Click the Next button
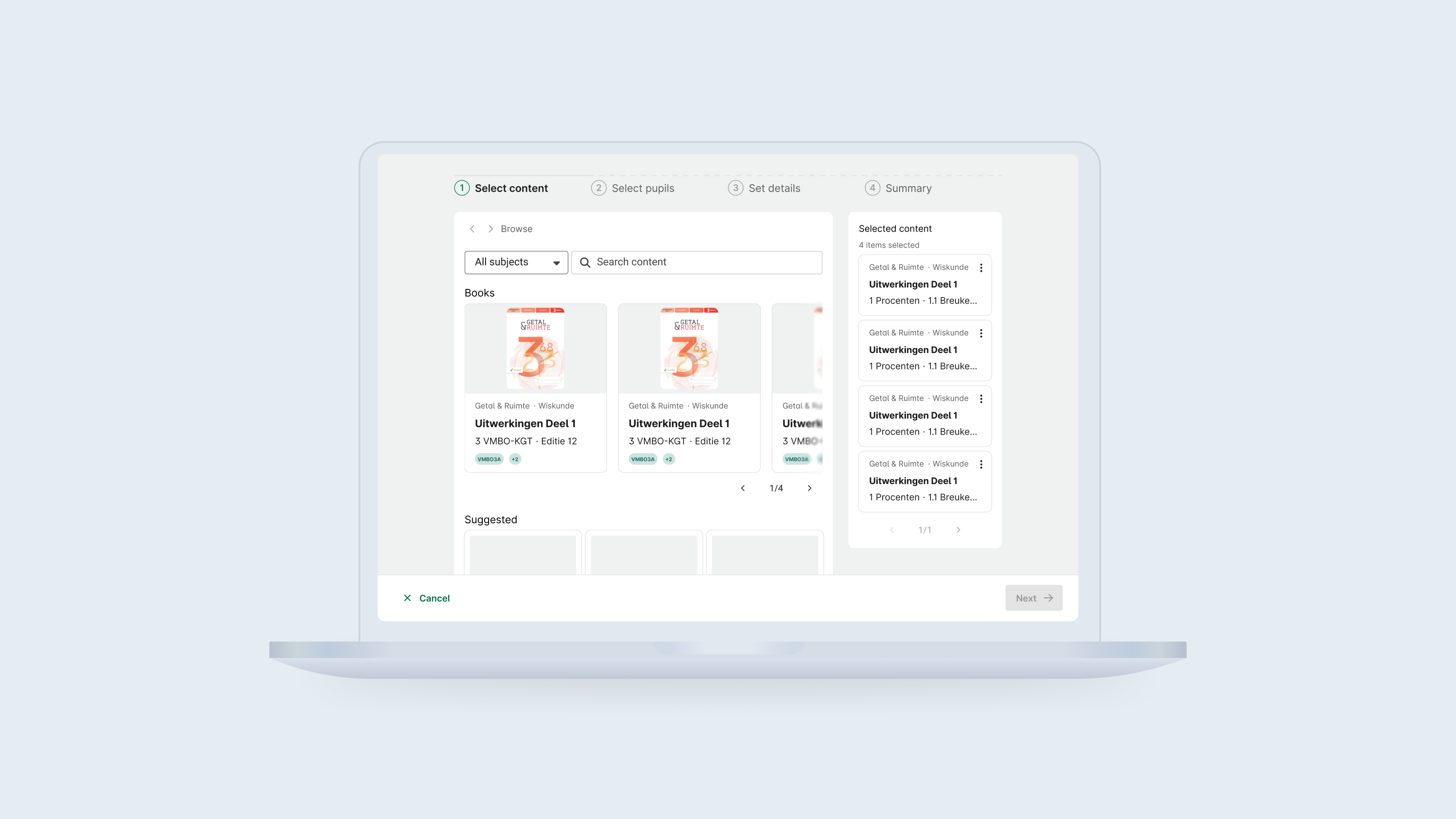The image size is (1456, 819). pyautogui.click(x=1033, y=597)
